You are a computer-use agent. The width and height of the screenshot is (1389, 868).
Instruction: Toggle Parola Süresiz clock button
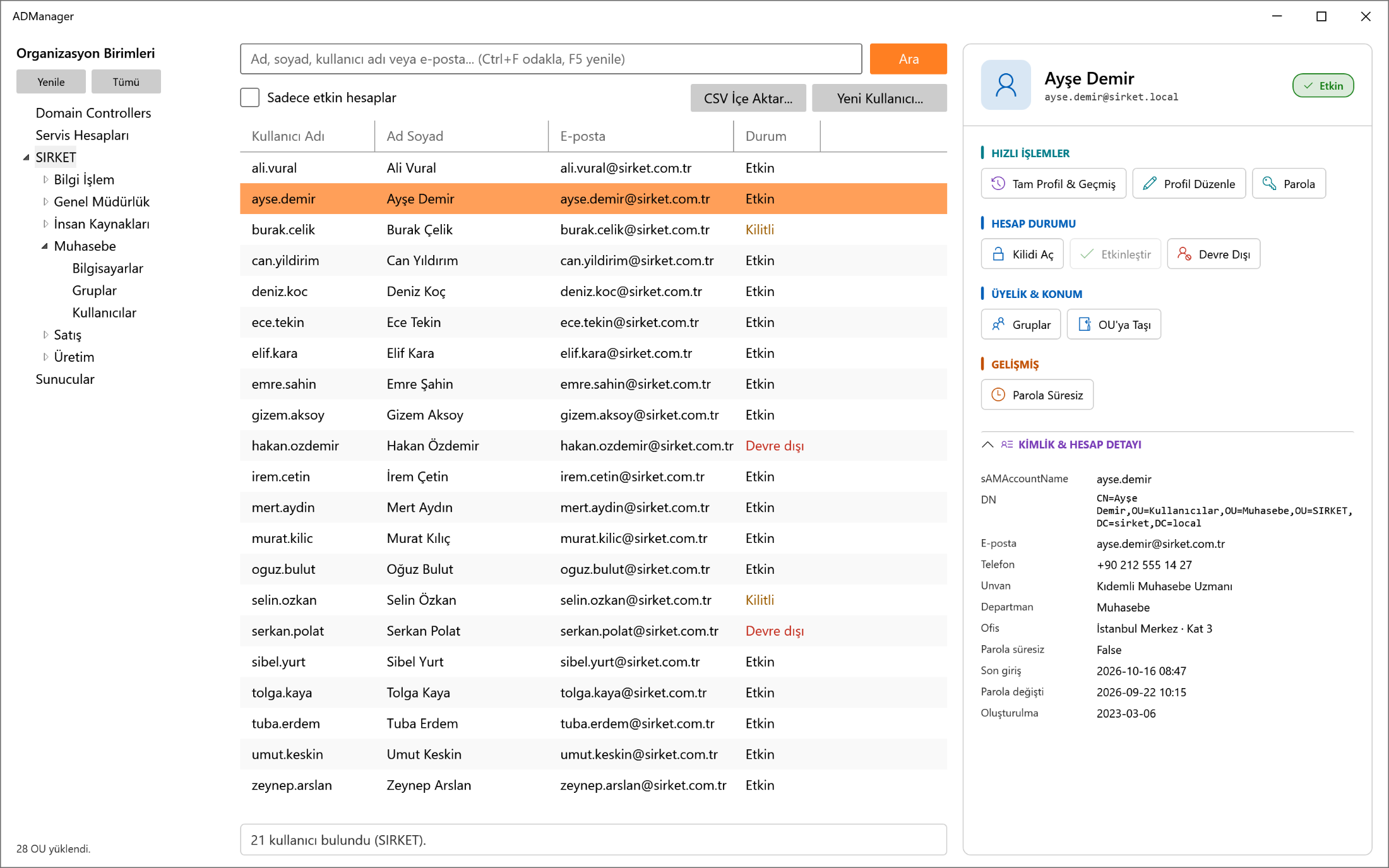pyautogui.click(x=1037, y=395)
